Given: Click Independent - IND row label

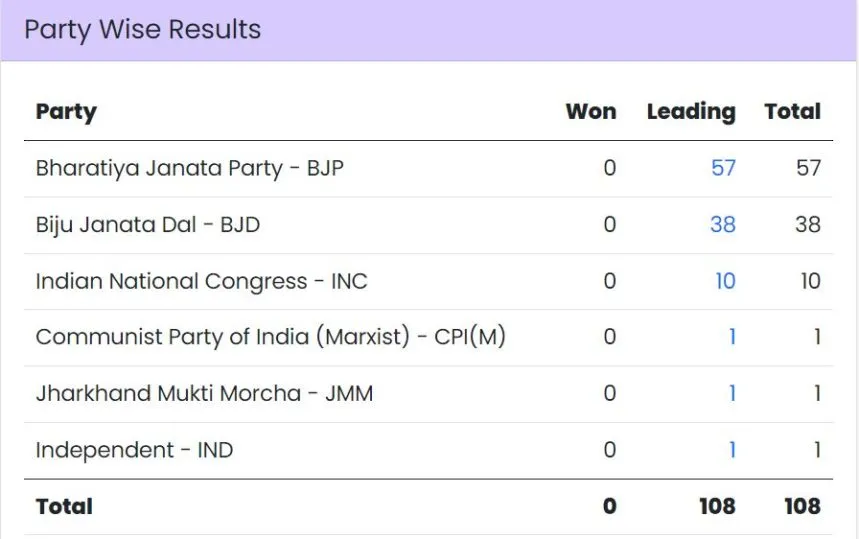Looking at the screenshot, I should tap(134, 450).
